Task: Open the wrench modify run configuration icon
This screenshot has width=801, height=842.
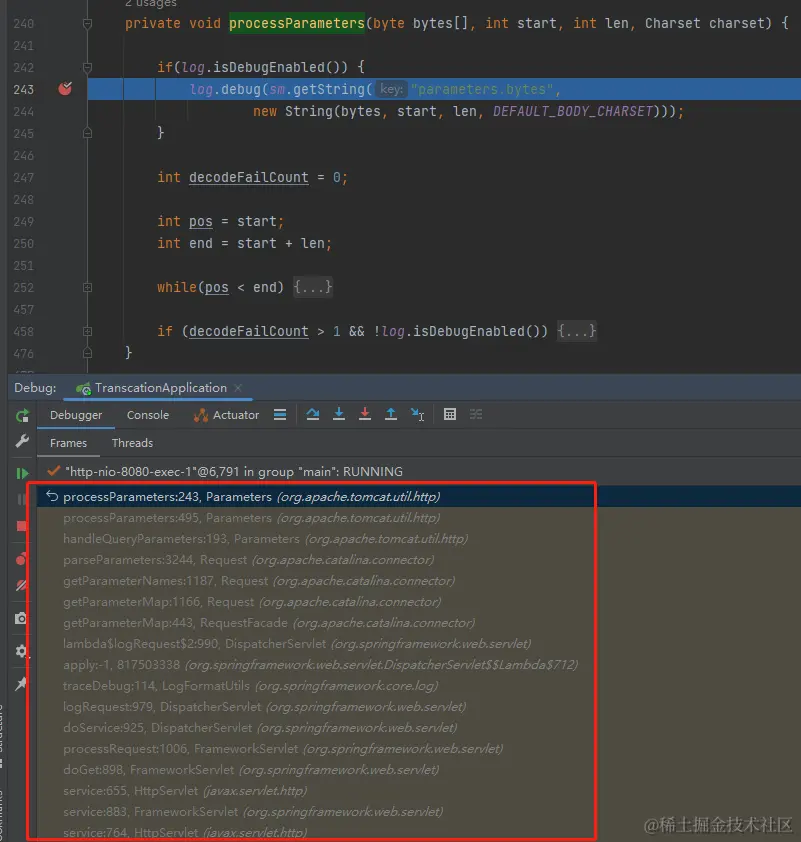Action: tap(22, 441)
